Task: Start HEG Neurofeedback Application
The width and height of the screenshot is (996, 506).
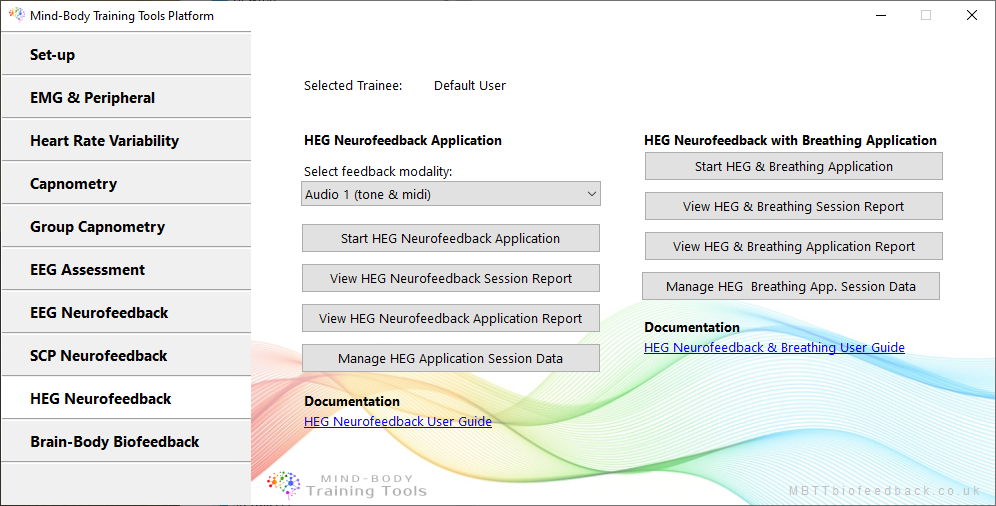Action: click(x=450, y=238)
